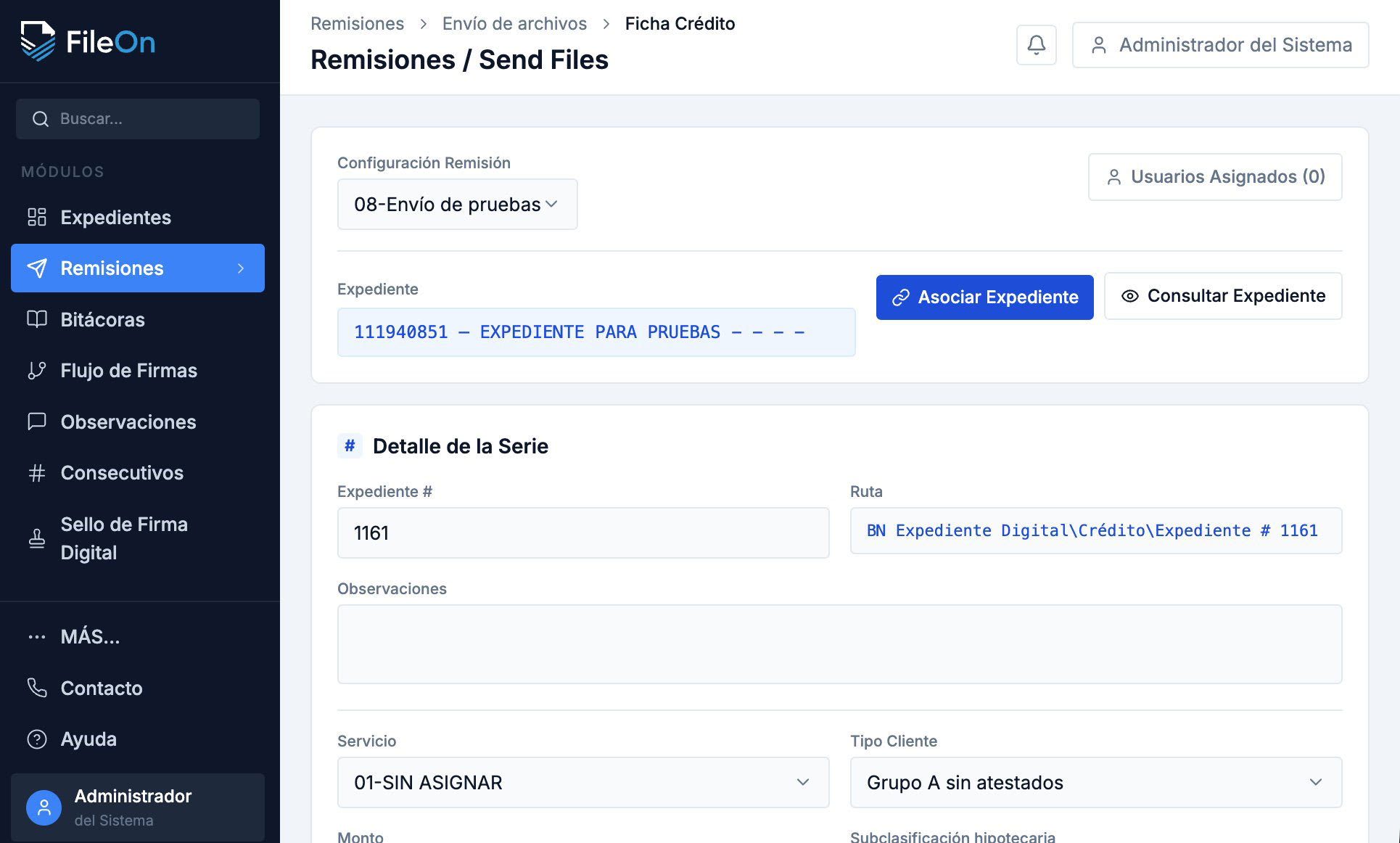This screenshot has width=1400, height=843.
Task: Open the Servicio dropdown
Action: point(583,782)
